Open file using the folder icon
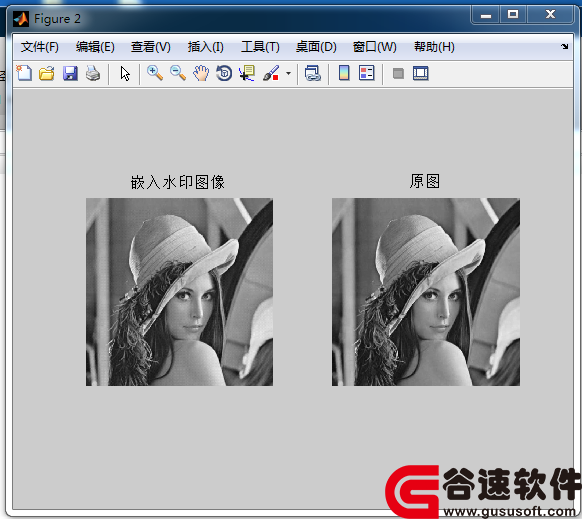The image size is (582, 519). 47,73
